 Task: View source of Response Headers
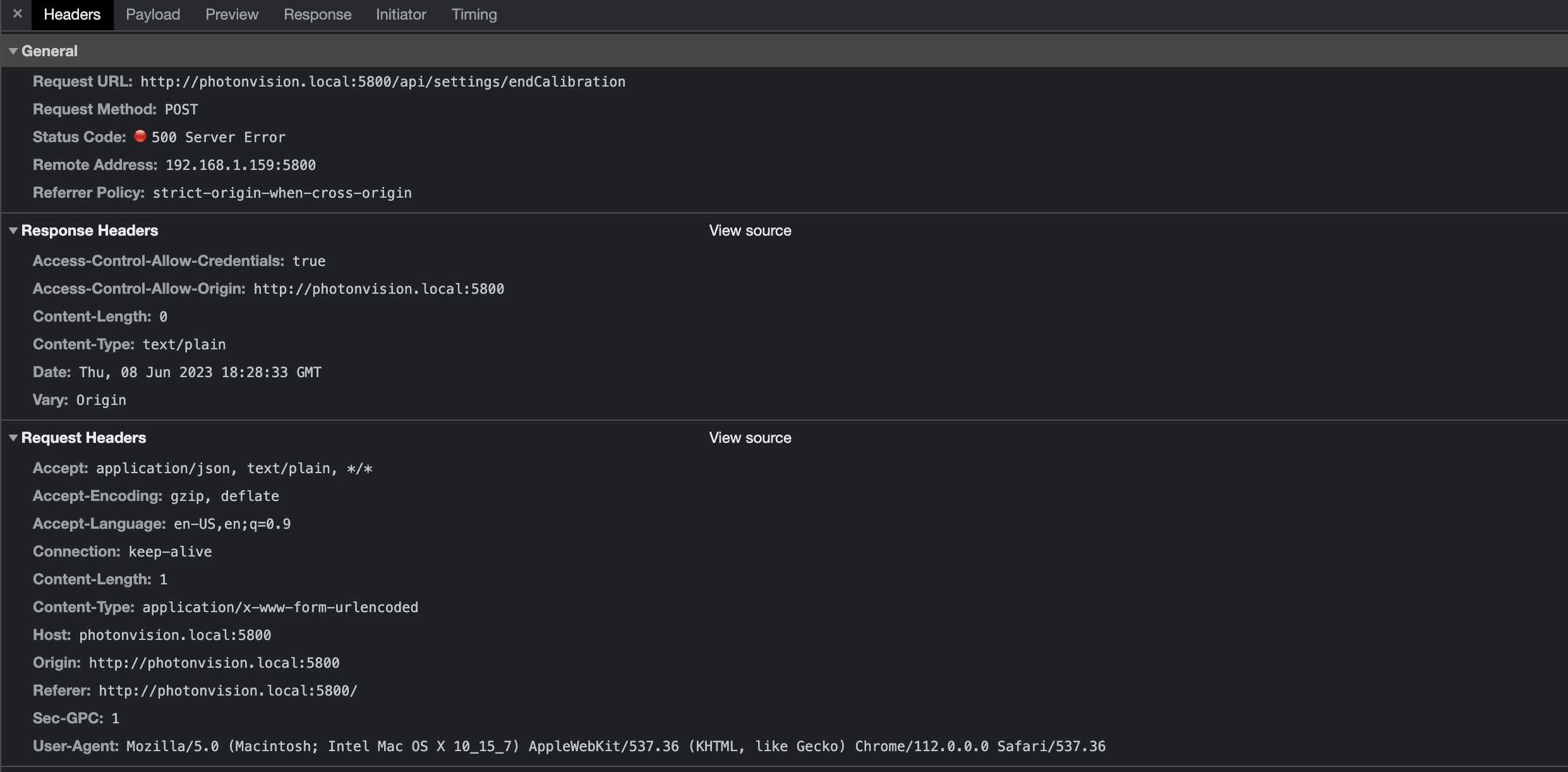[749, 231]
